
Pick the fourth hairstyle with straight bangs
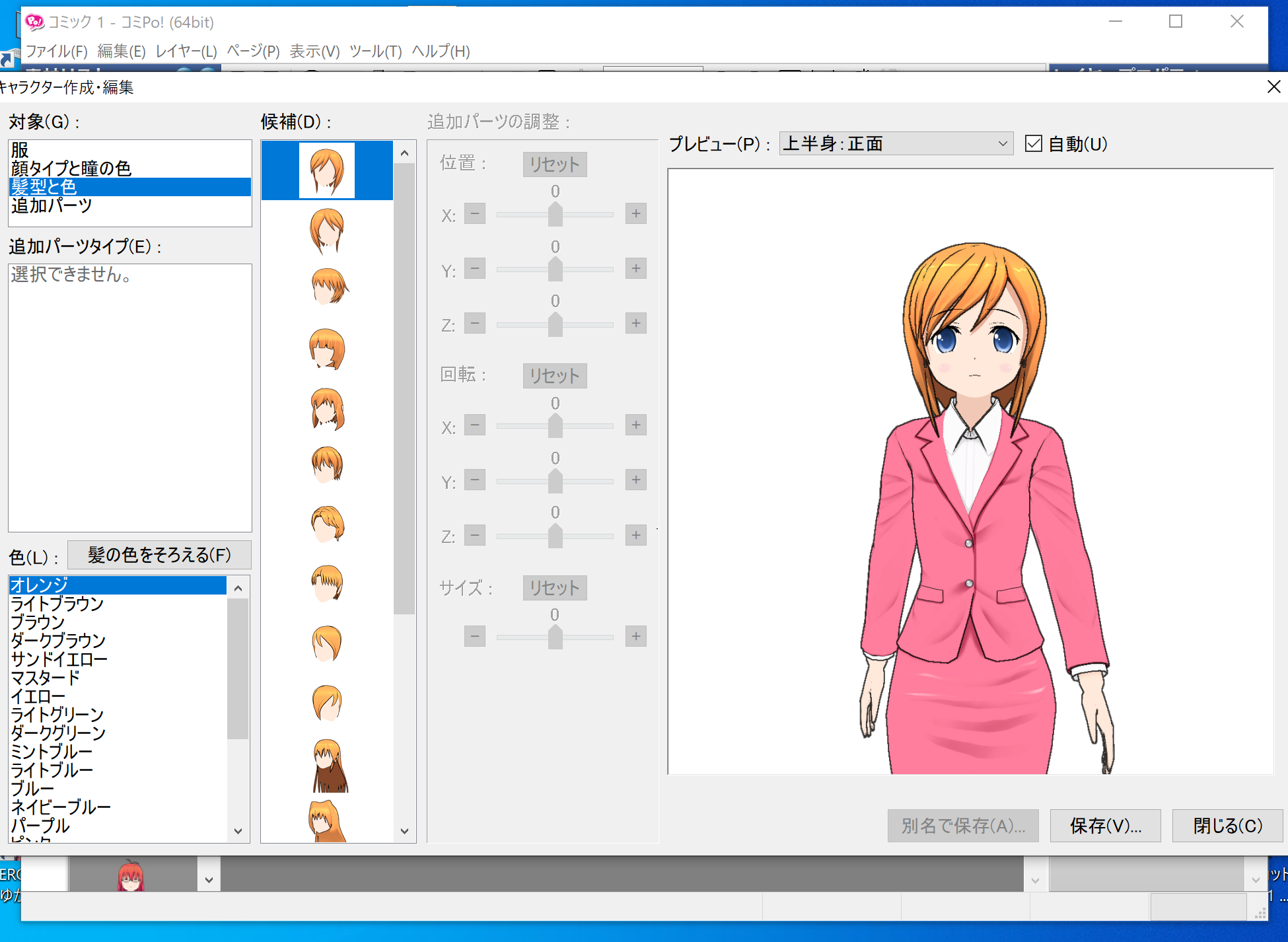pos(327,348)
